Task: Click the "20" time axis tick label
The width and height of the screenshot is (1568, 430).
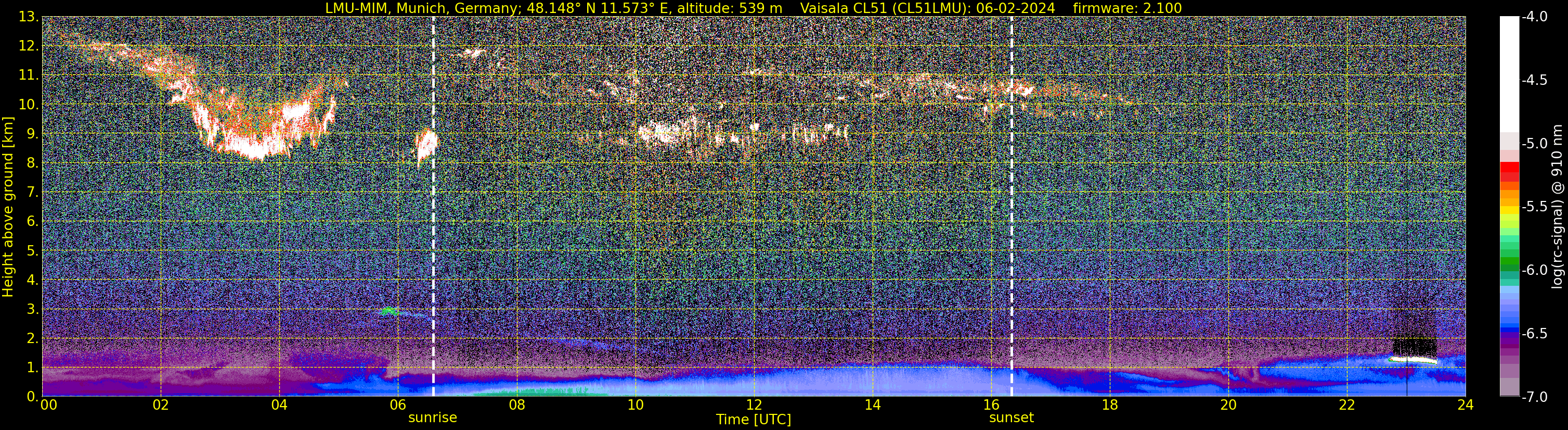Action: (x=1228, y=406)
